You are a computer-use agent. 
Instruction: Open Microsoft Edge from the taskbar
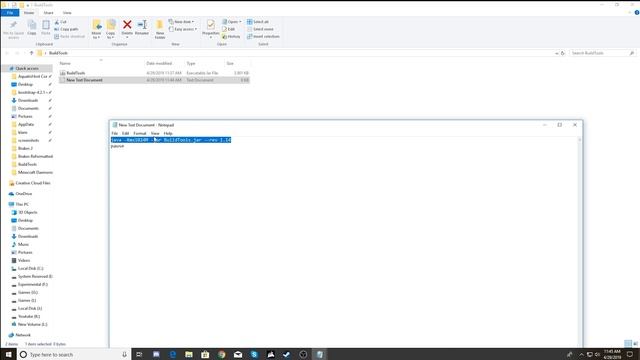(173, 354)
